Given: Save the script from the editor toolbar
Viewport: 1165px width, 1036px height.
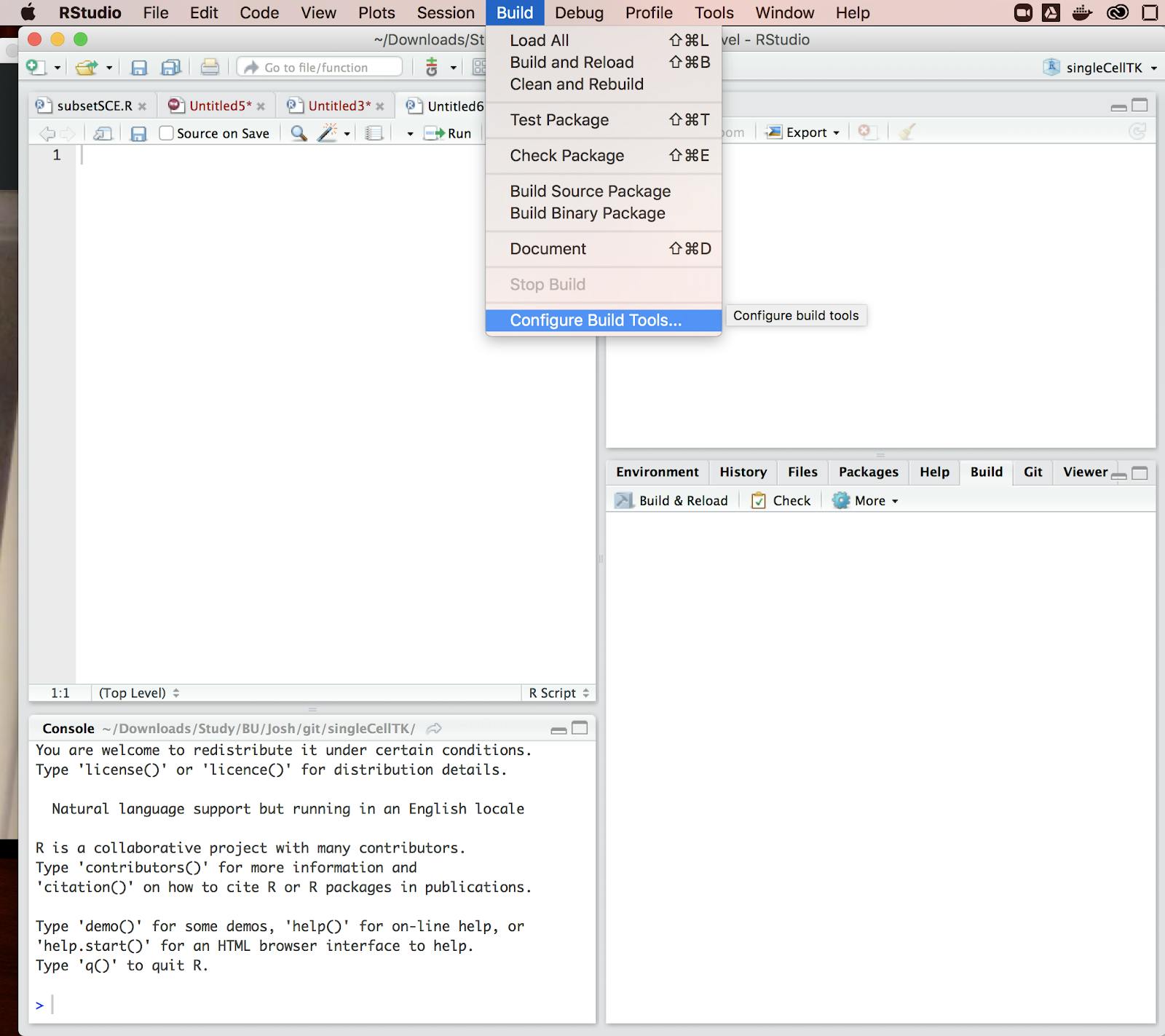Looking at the screenshot, I should coord(138,133).
